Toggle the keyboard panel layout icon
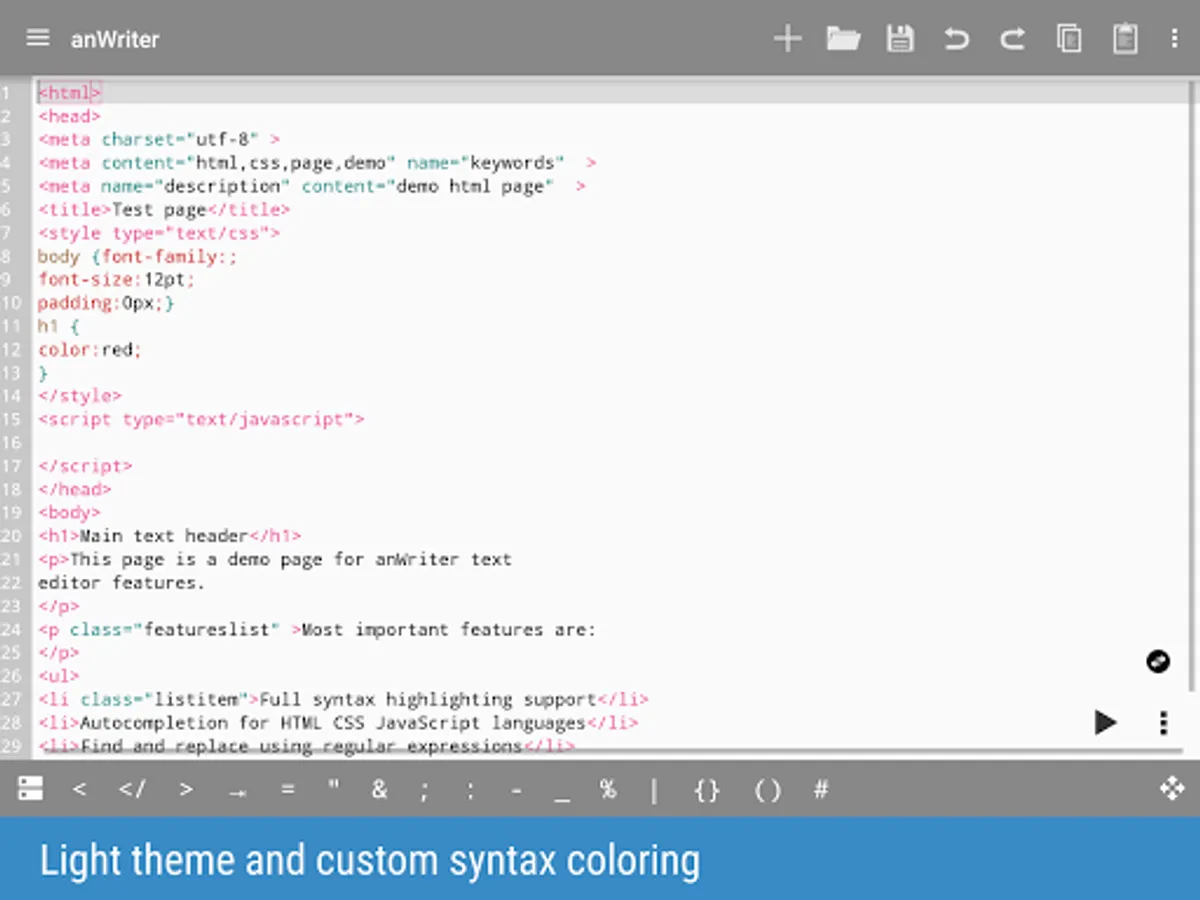 (31, 789)
